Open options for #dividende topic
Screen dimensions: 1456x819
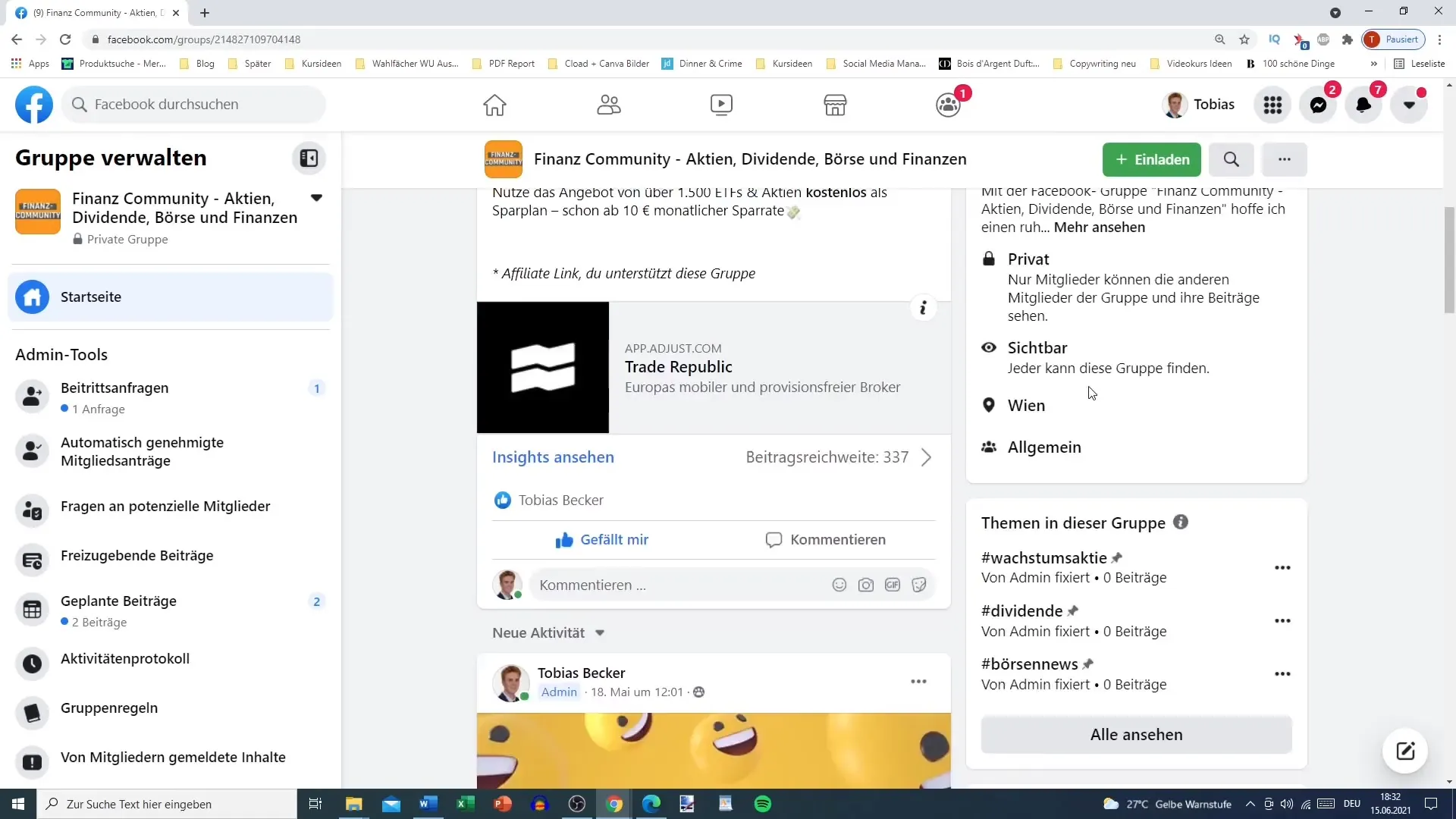tap(1282, 620)
